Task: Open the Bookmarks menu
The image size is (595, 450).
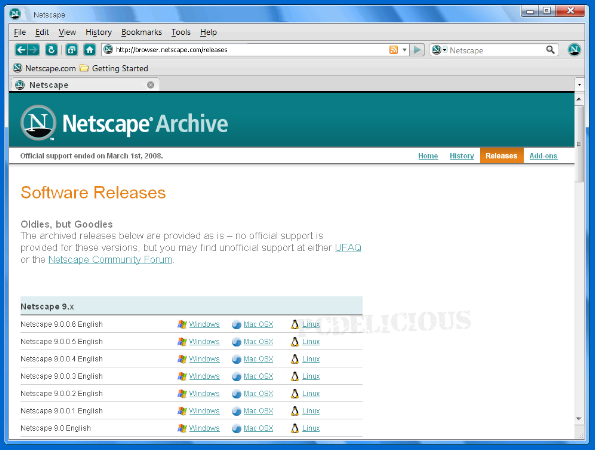Action: [142, 32]
